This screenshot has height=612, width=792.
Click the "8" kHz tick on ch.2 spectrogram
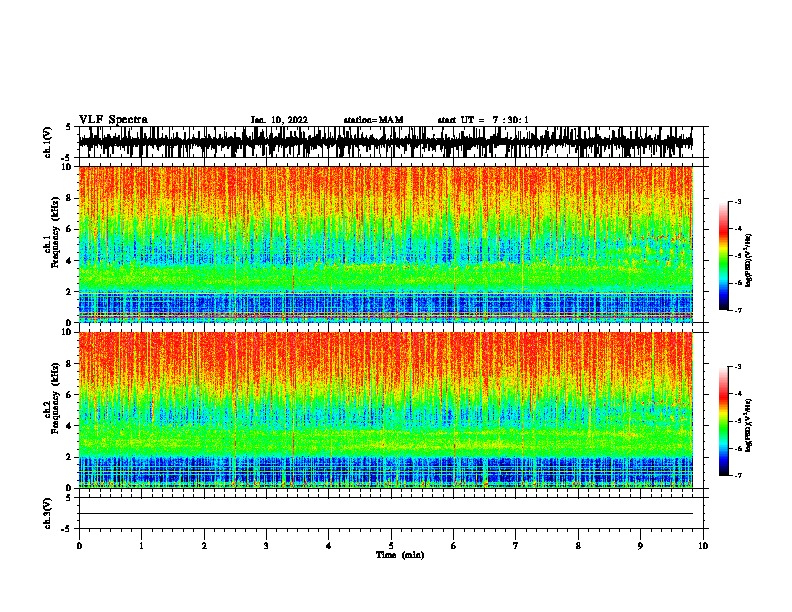point(70,364)
